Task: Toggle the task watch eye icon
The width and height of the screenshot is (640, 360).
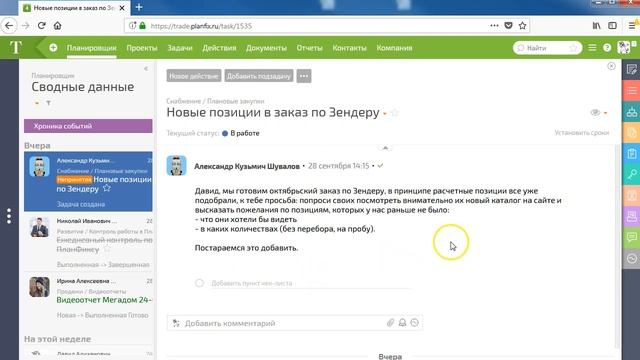Action: (595, 113)
